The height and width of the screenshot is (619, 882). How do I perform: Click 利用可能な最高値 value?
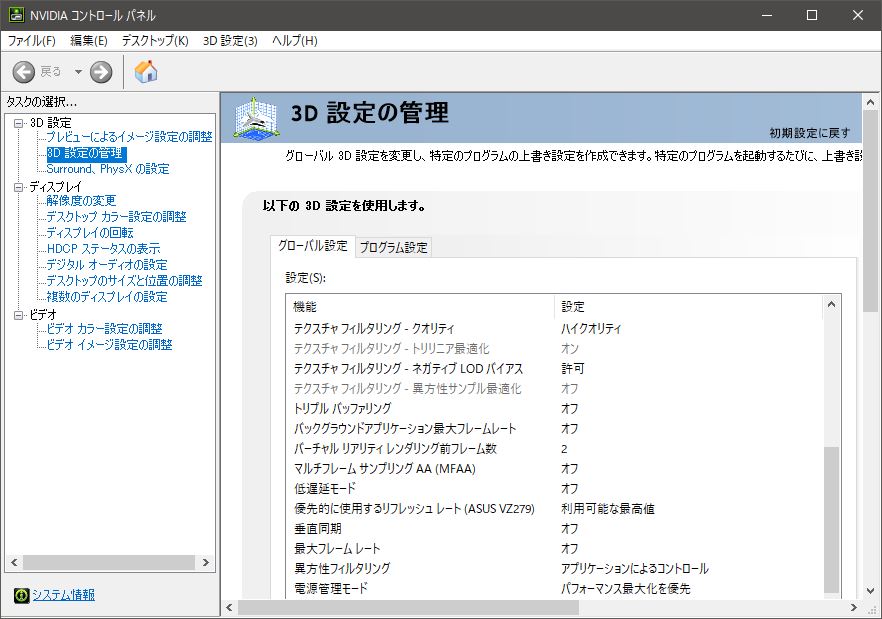pyautogui.click(x=608, y=509)
